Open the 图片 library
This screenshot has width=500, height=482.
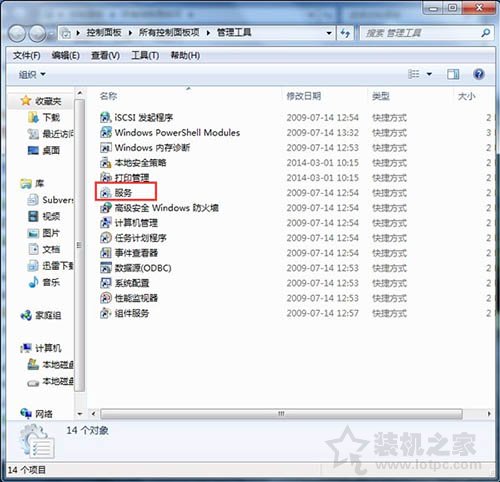pyautogui.click(x=44, y=233)
